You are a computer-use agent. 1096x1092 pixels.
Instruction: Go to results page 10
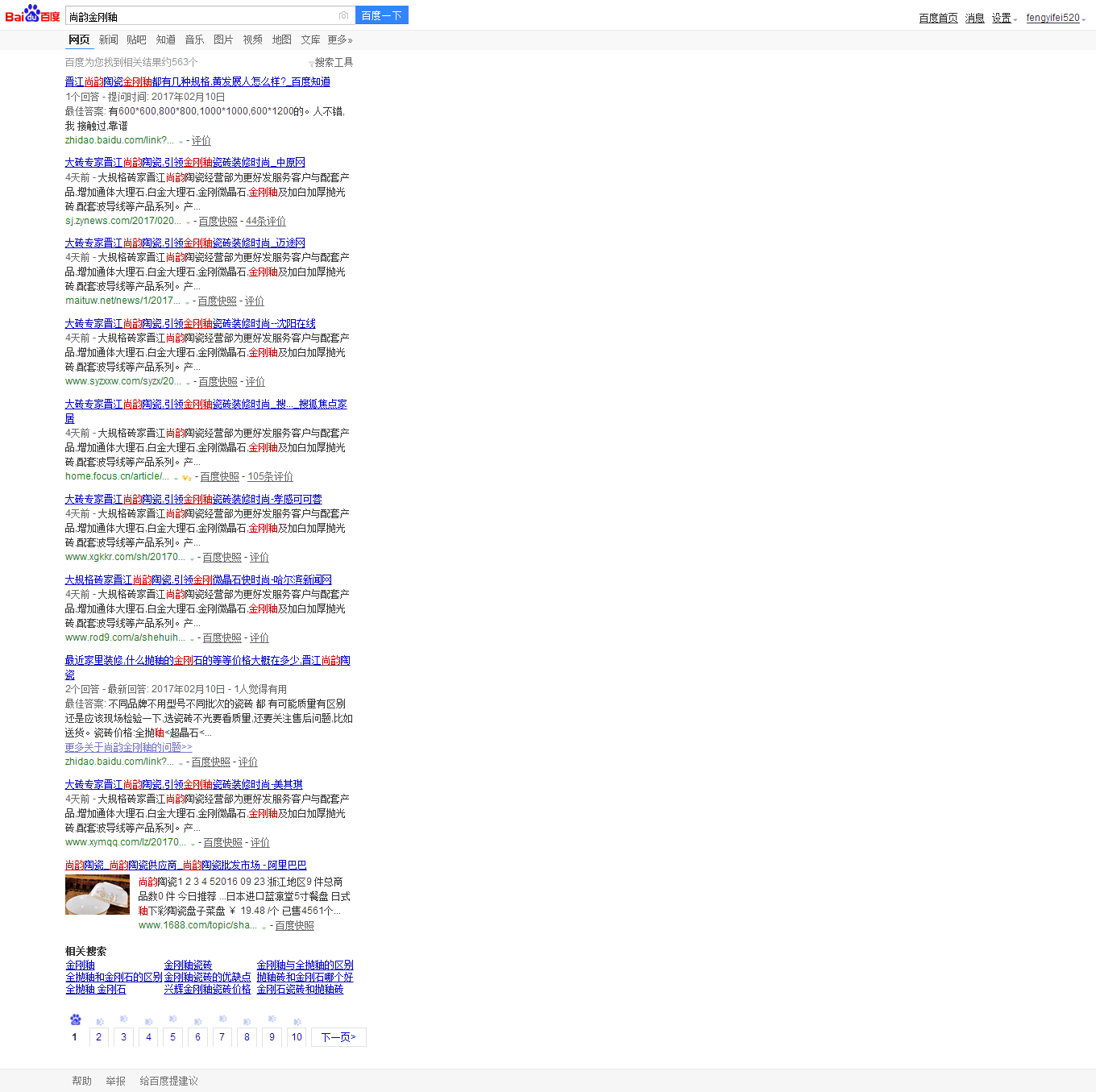(297, 1037)
